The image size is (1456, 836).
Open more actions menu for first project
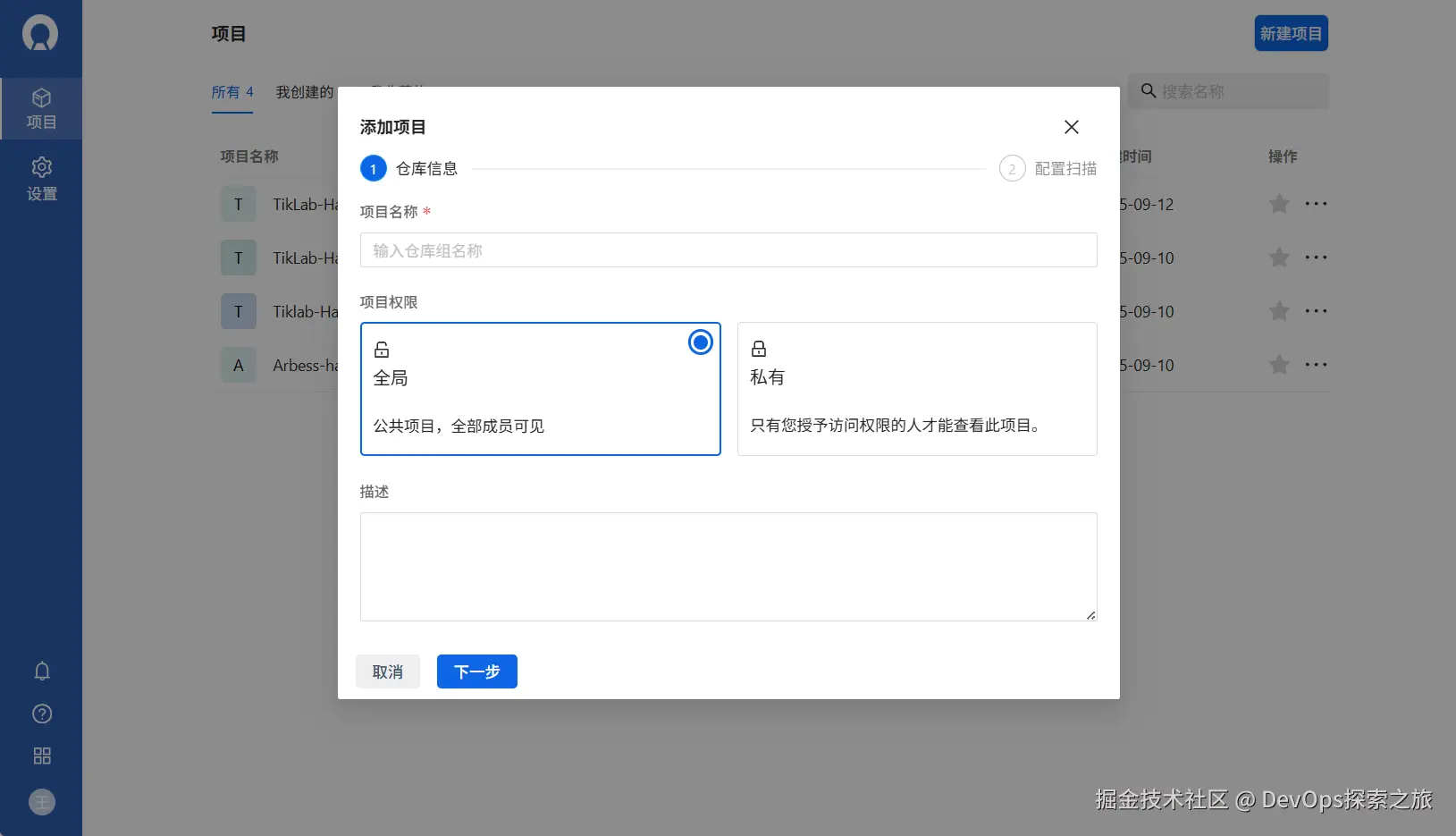(x=1316, y=204)
